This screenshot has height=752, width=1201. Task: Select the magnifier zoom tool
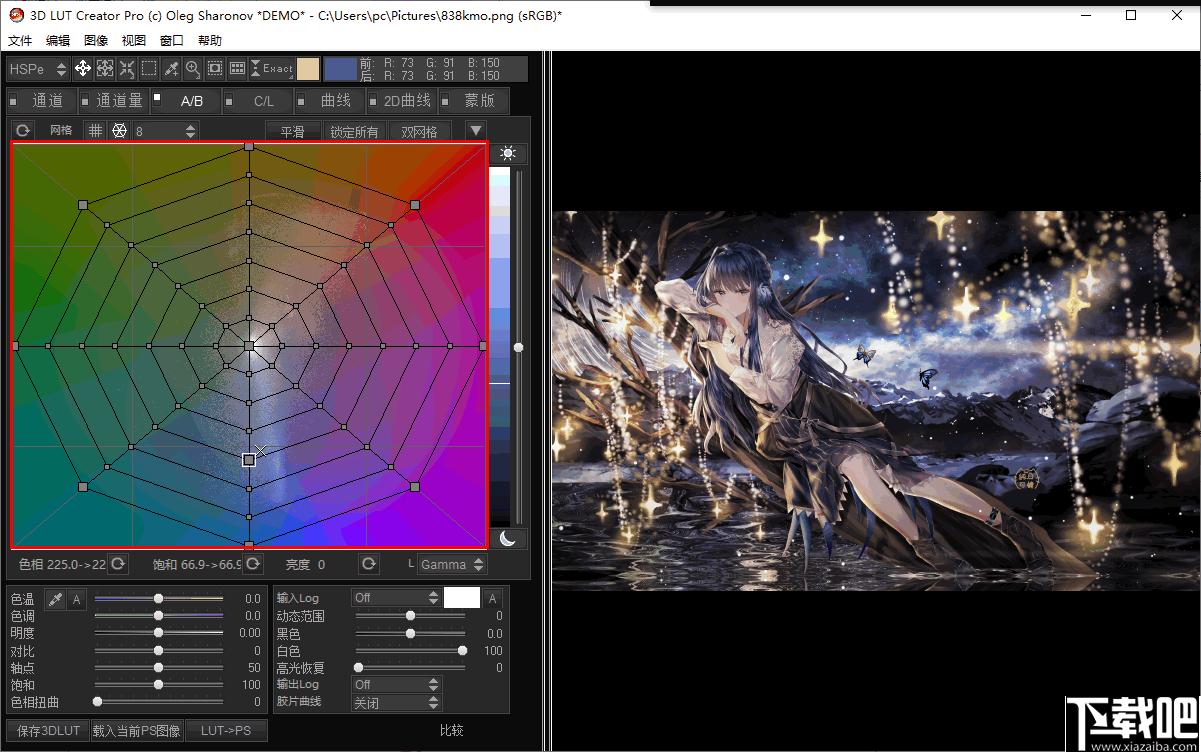193,69
